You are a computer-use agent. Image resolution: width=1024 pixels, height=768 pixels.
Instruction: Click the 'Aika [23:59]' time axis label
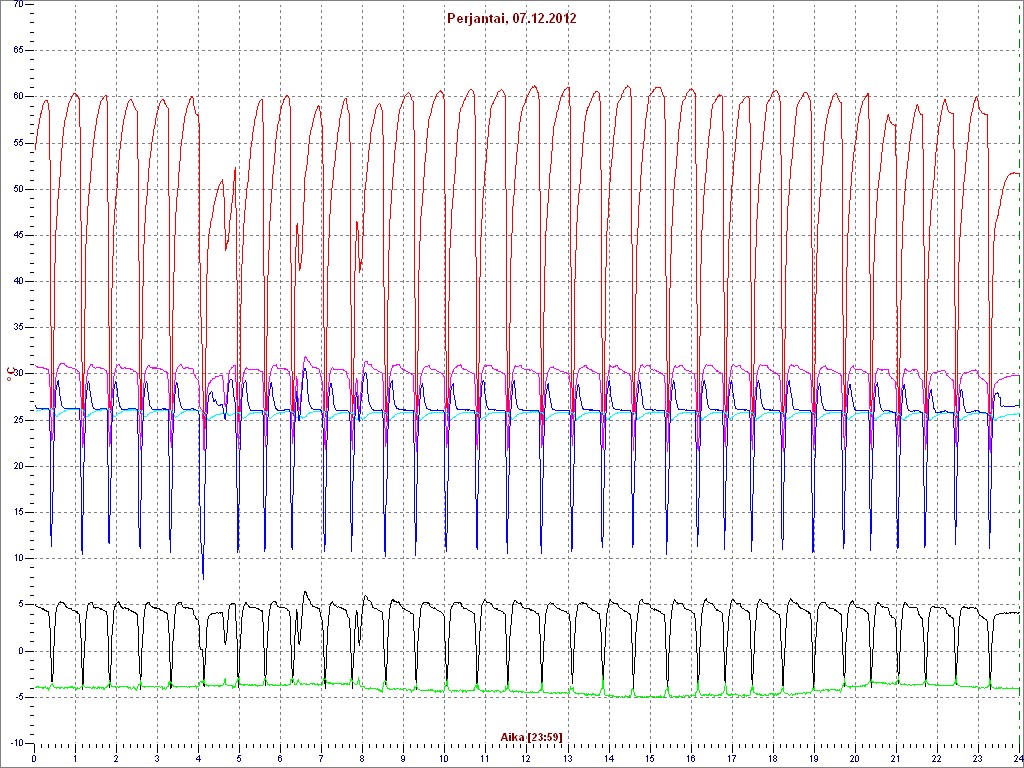click(531, 738)
